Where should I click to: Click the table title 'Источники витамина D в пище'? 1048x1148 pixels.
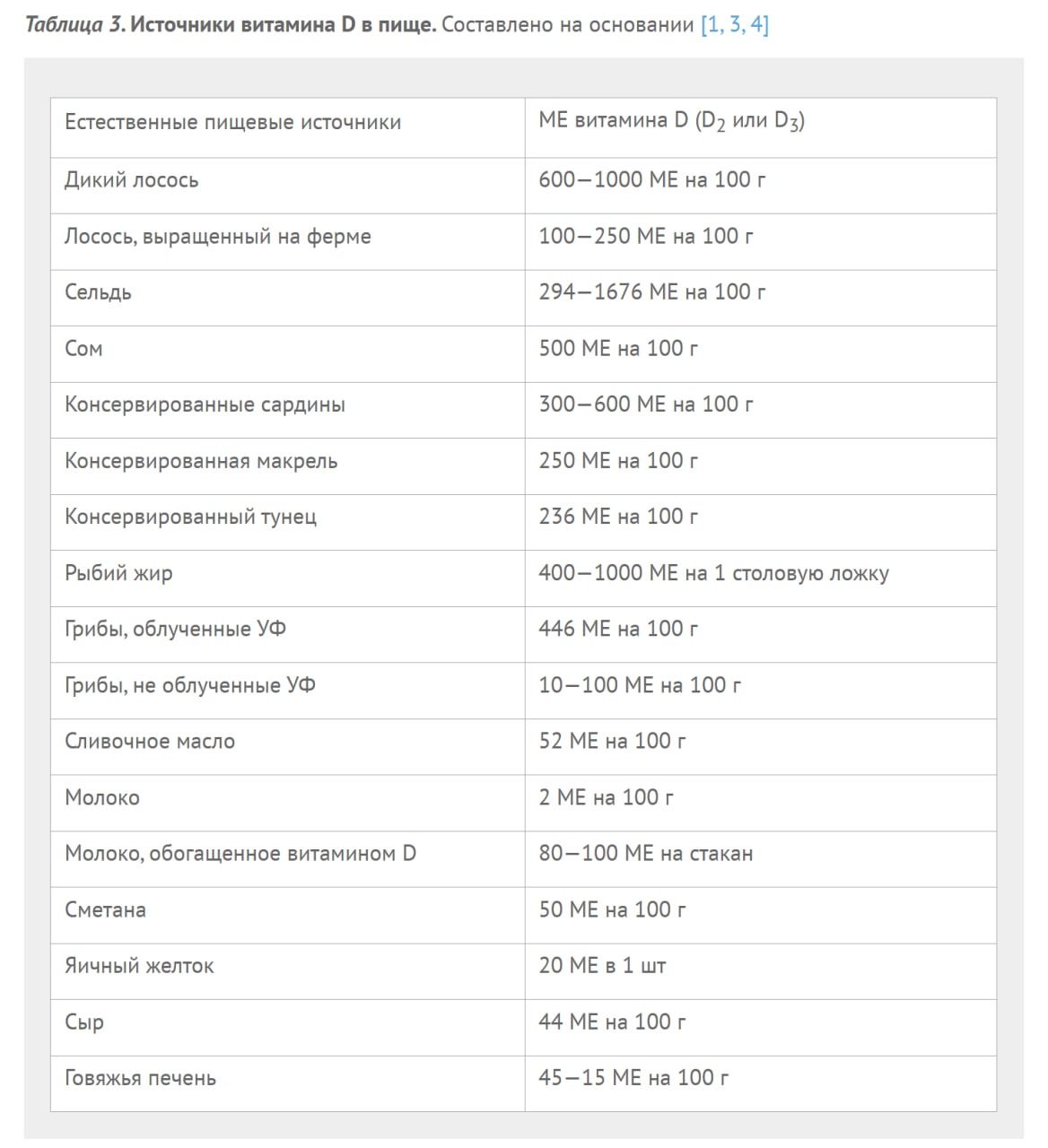click(x=283, y=25)
